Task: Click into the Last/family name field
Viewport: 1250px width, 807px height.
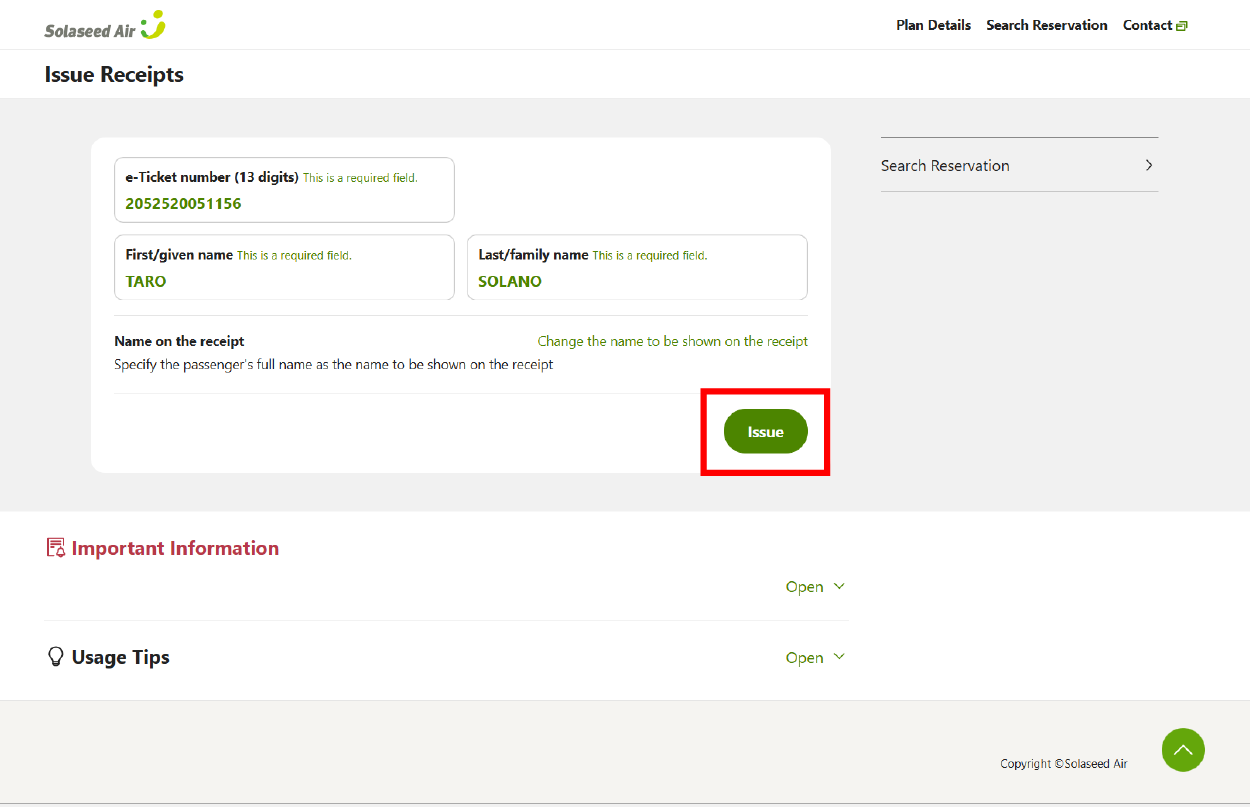Action: click(x=637, y=281)
